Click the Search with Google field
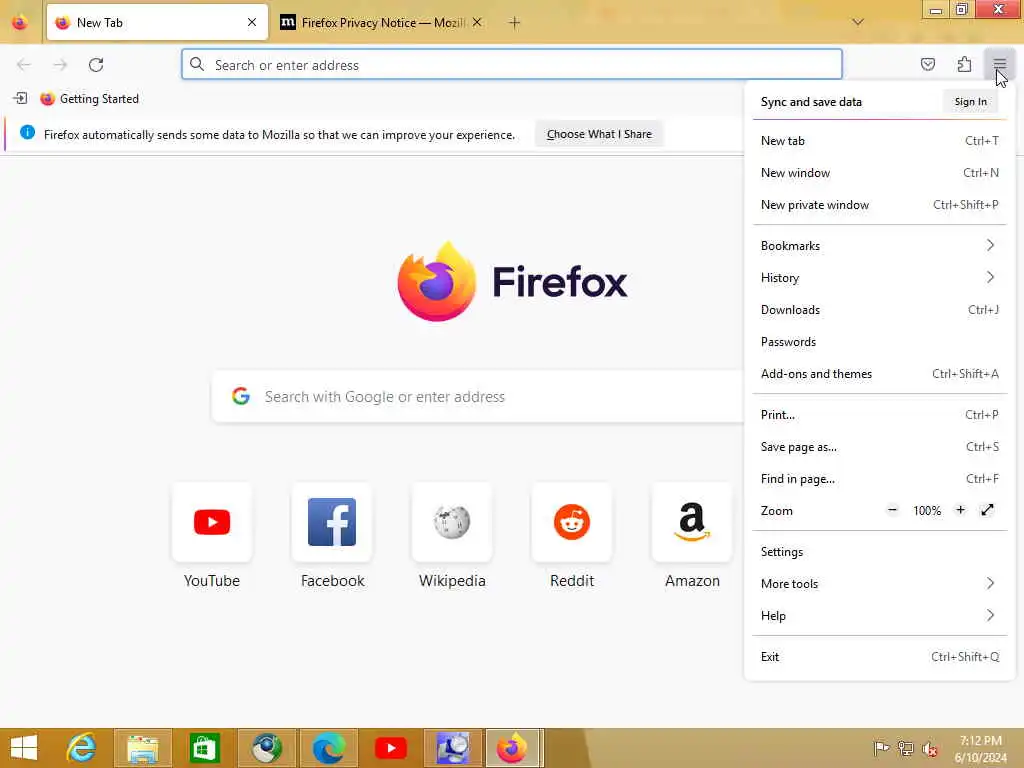This screenshot has width=1024, height=768. [478, 396]
